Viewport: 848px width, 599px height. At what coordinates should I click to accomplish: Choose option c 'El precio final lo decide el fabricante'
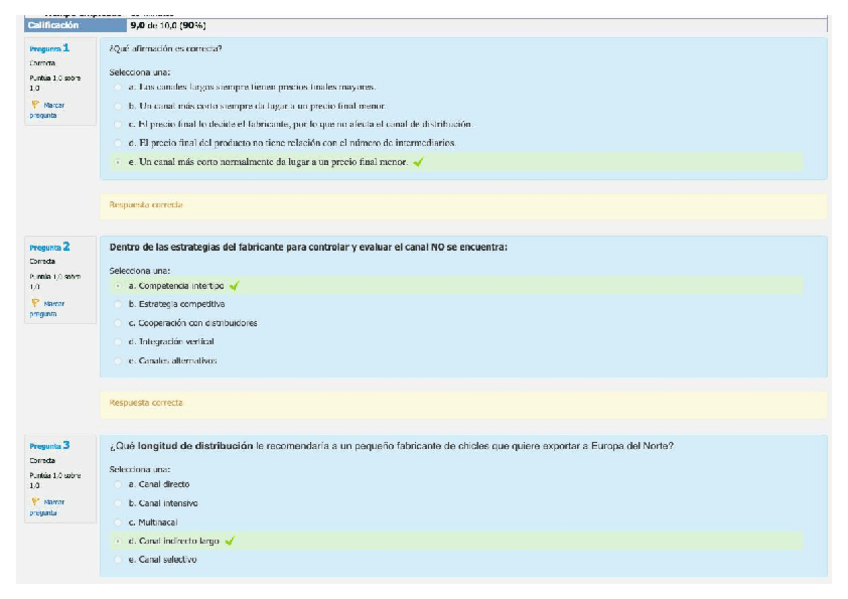(x=118, y=124)
